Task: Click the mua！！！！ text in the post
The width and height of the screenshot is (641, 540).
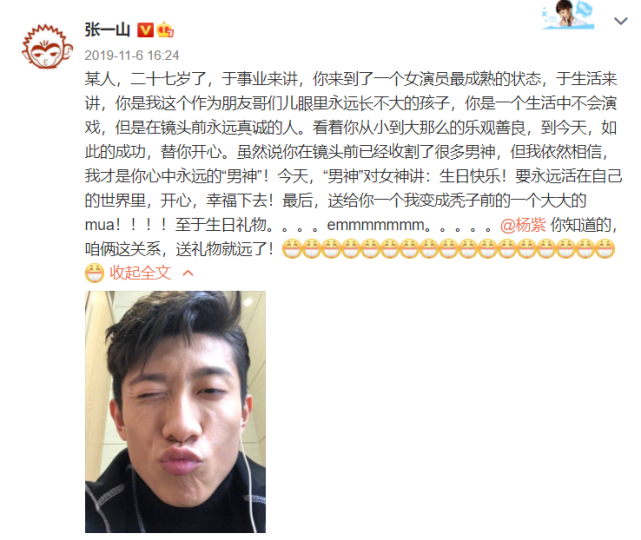Action: coord(126,225)
